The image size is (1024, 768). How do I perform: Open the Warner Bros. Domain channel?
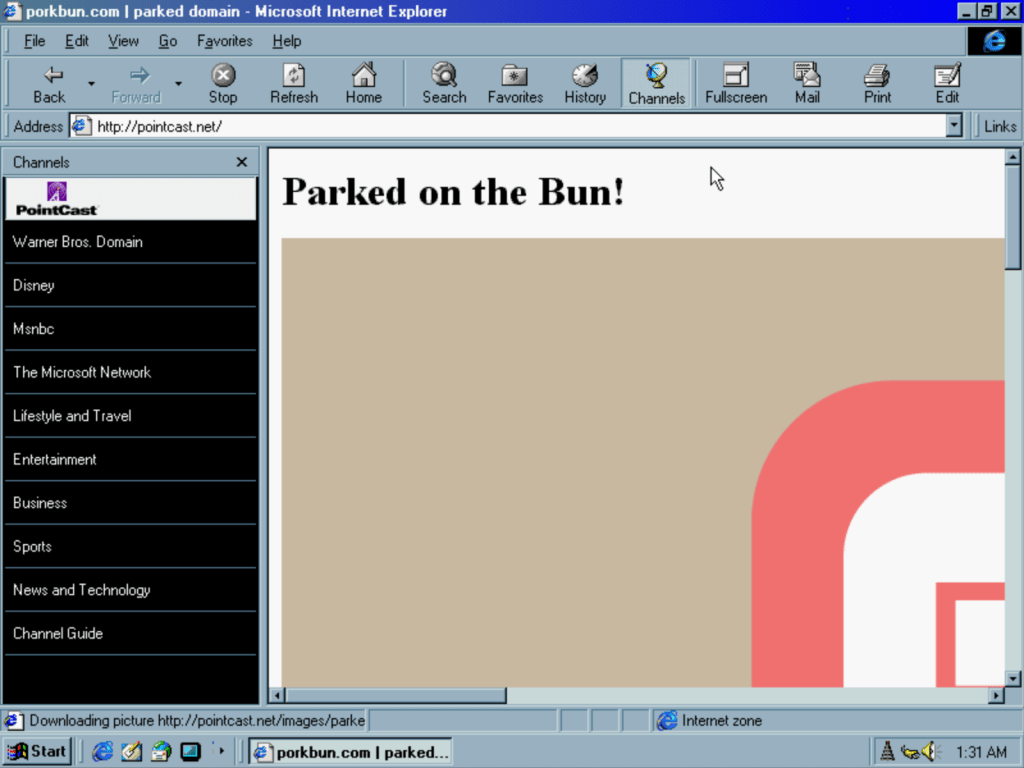pos(78,242)
